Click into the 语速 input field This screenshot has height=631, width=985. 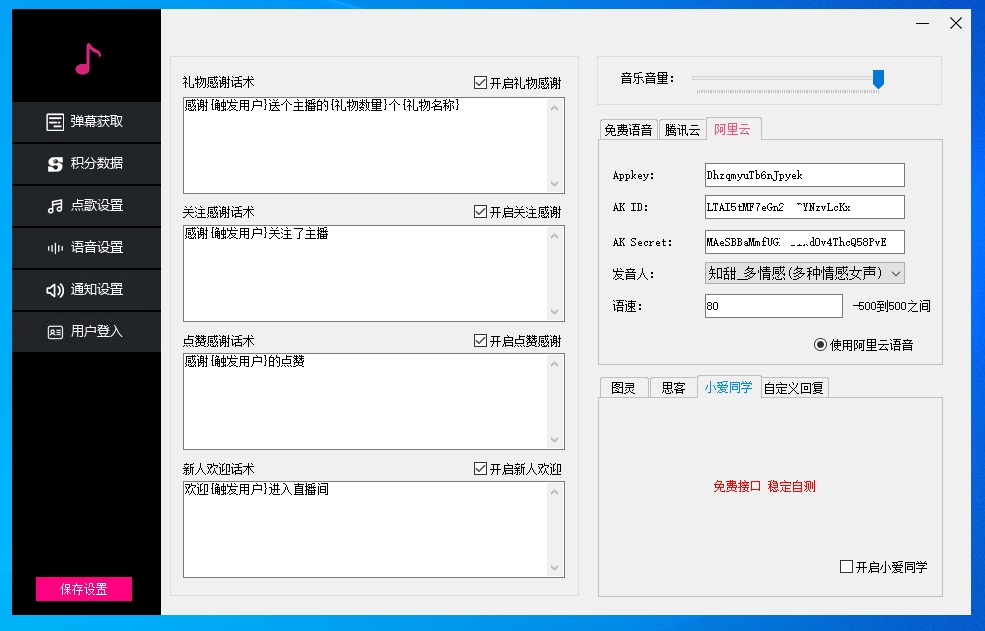(x=773, y=306)
